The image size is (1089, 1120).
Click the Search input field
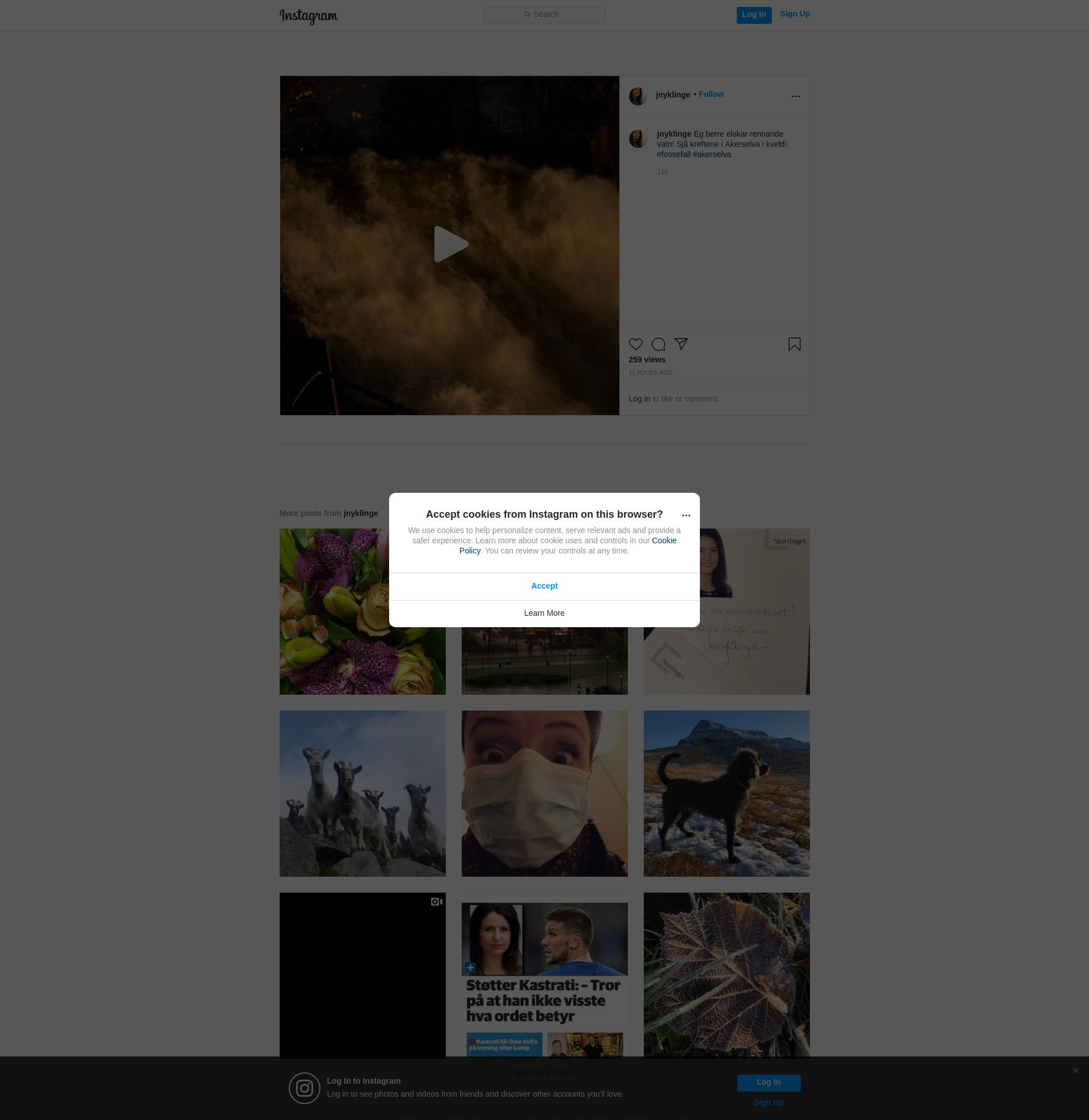pos(544,15)
